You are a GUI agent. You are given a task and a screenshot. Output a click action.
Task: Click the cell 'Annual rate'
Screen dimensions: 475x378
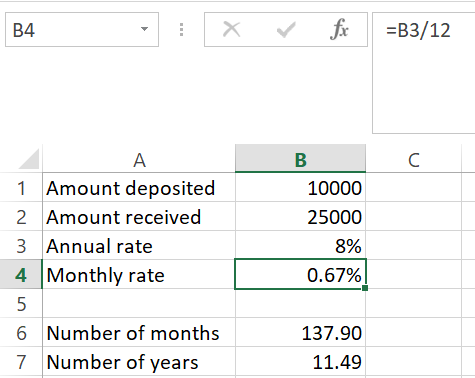pos(139,245)
